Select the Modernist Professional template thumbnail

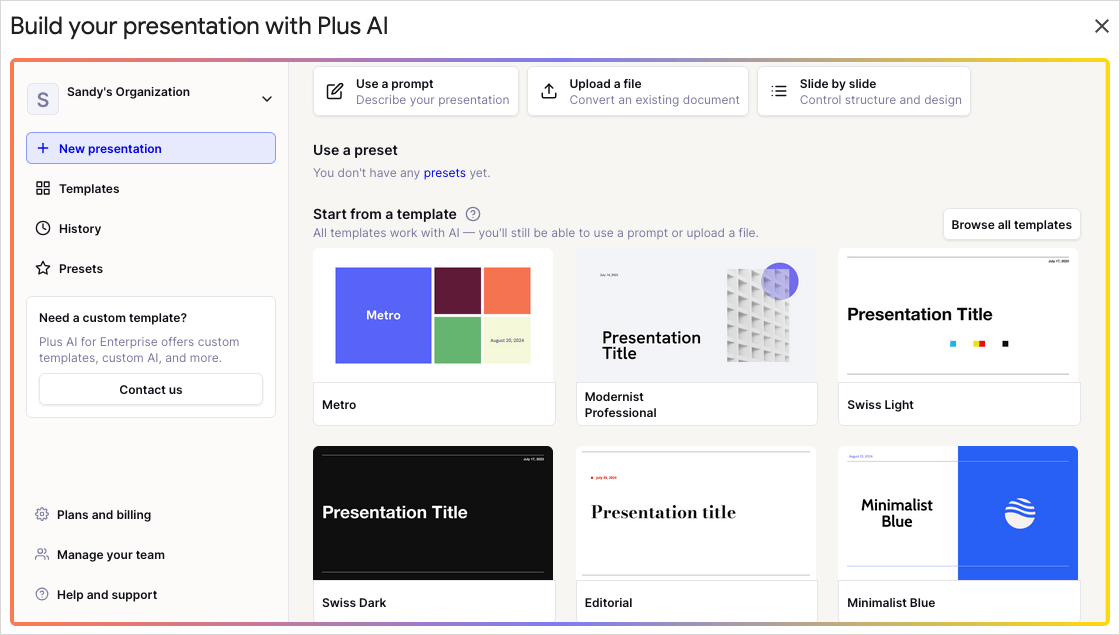pos(696,315)
